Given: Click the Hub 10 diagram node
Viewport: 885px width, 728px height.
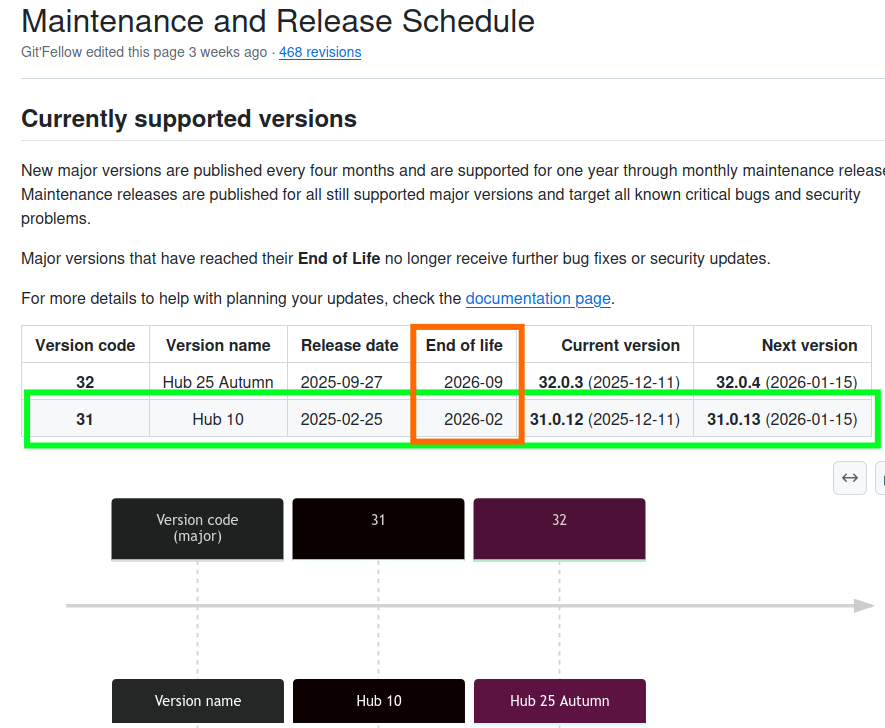Looking at the screenshot, I should pos(378,701).
